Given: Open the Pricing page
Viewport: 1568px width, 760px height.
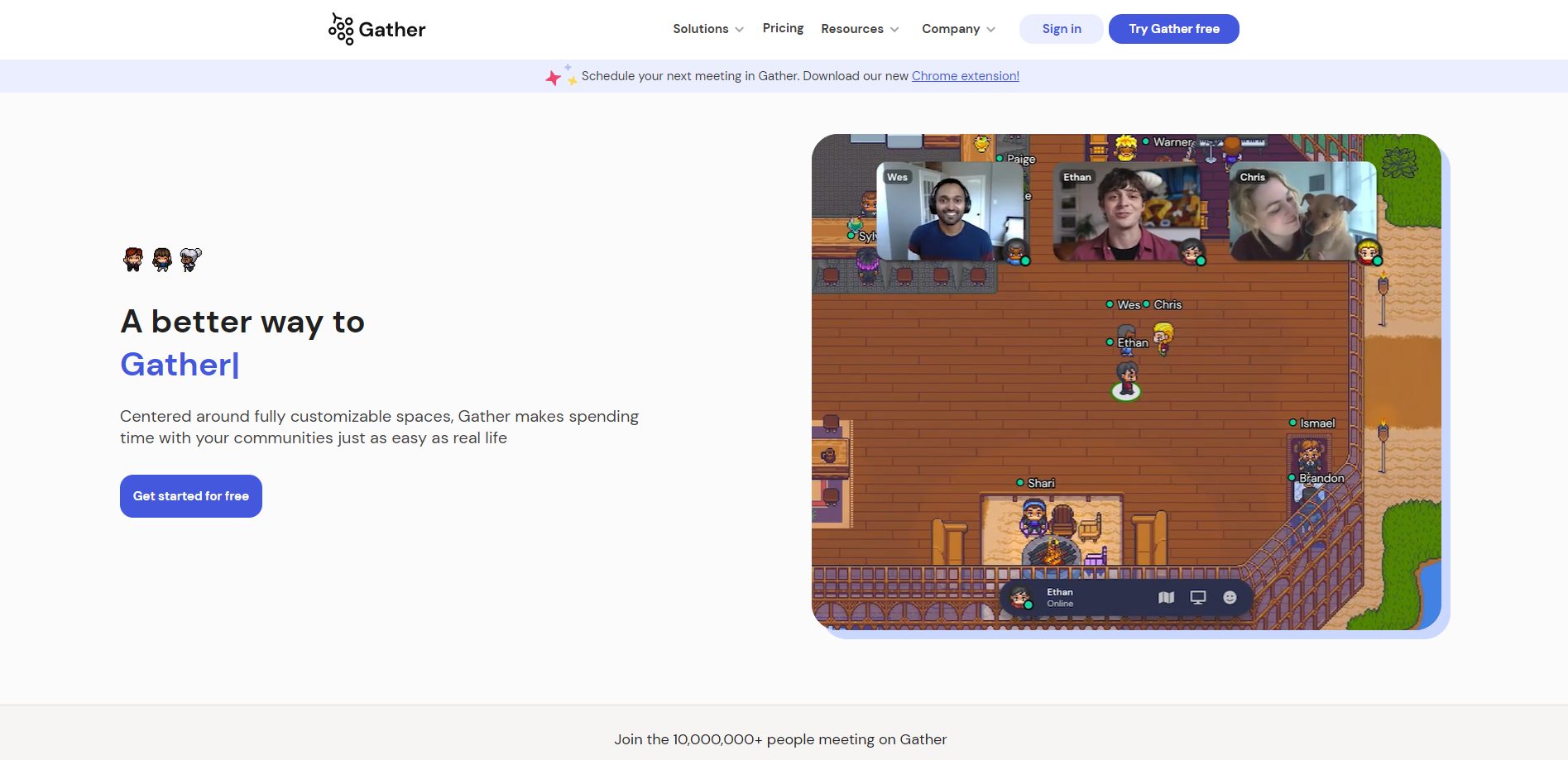Looking at the screenshot, I should [783, 28].
